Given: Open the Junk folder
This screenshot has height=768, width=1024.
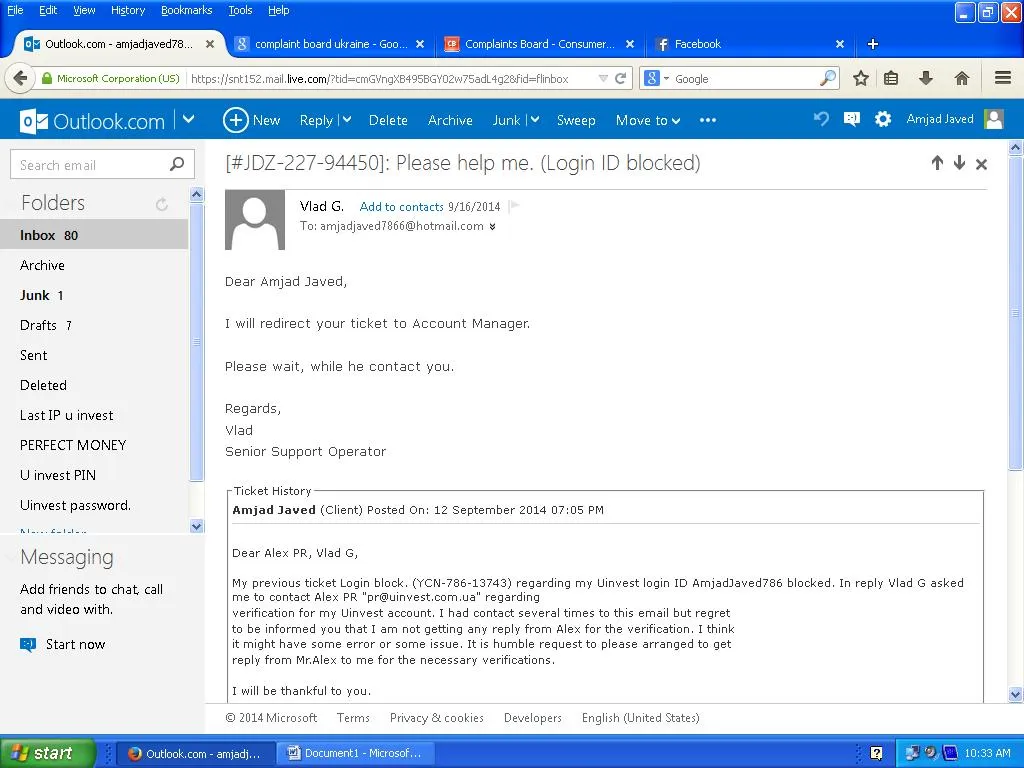Looking at the screenshot, I should pyautogui.click(x=94, y=295).
